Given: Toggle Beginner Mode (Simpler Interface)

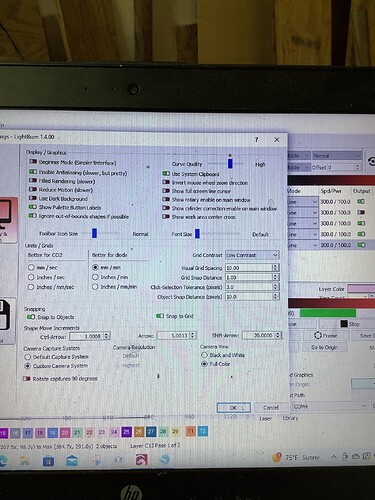Looking at the screenshot, I should tap(33, 162).
